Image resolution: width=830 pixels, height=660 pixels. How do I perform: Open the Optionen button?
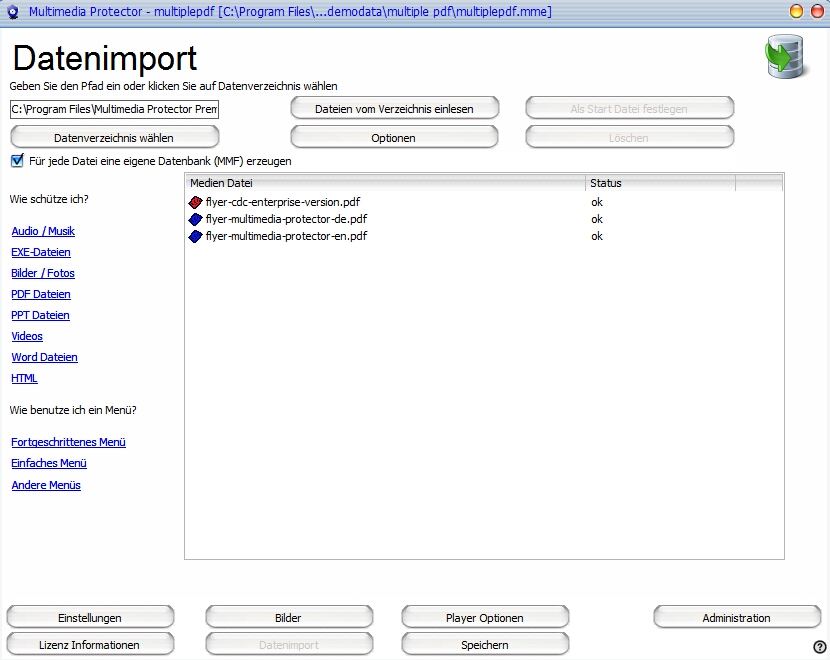pos(394,138)
